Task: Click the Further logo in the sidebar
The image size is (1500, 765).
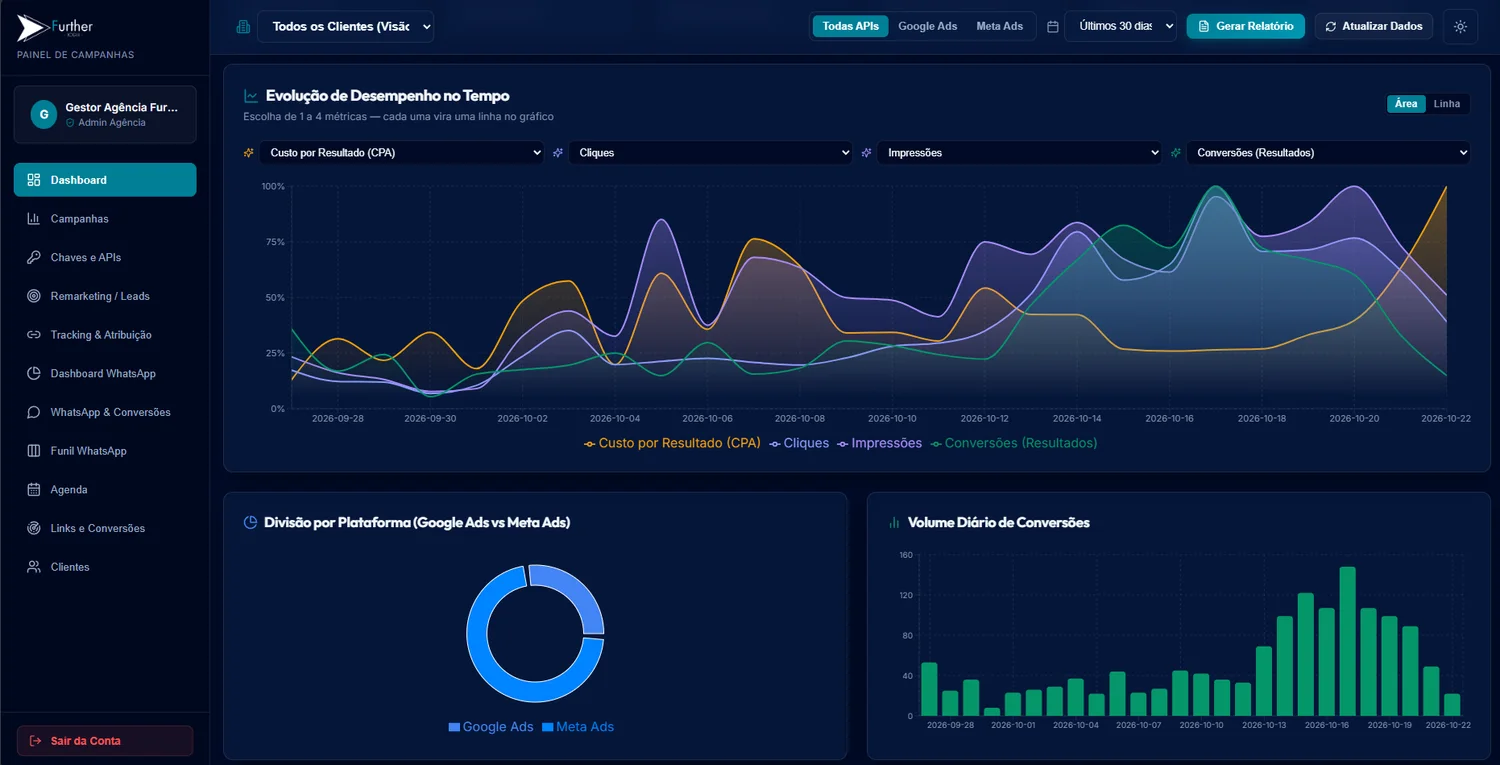Action: (x=55, y=28)
